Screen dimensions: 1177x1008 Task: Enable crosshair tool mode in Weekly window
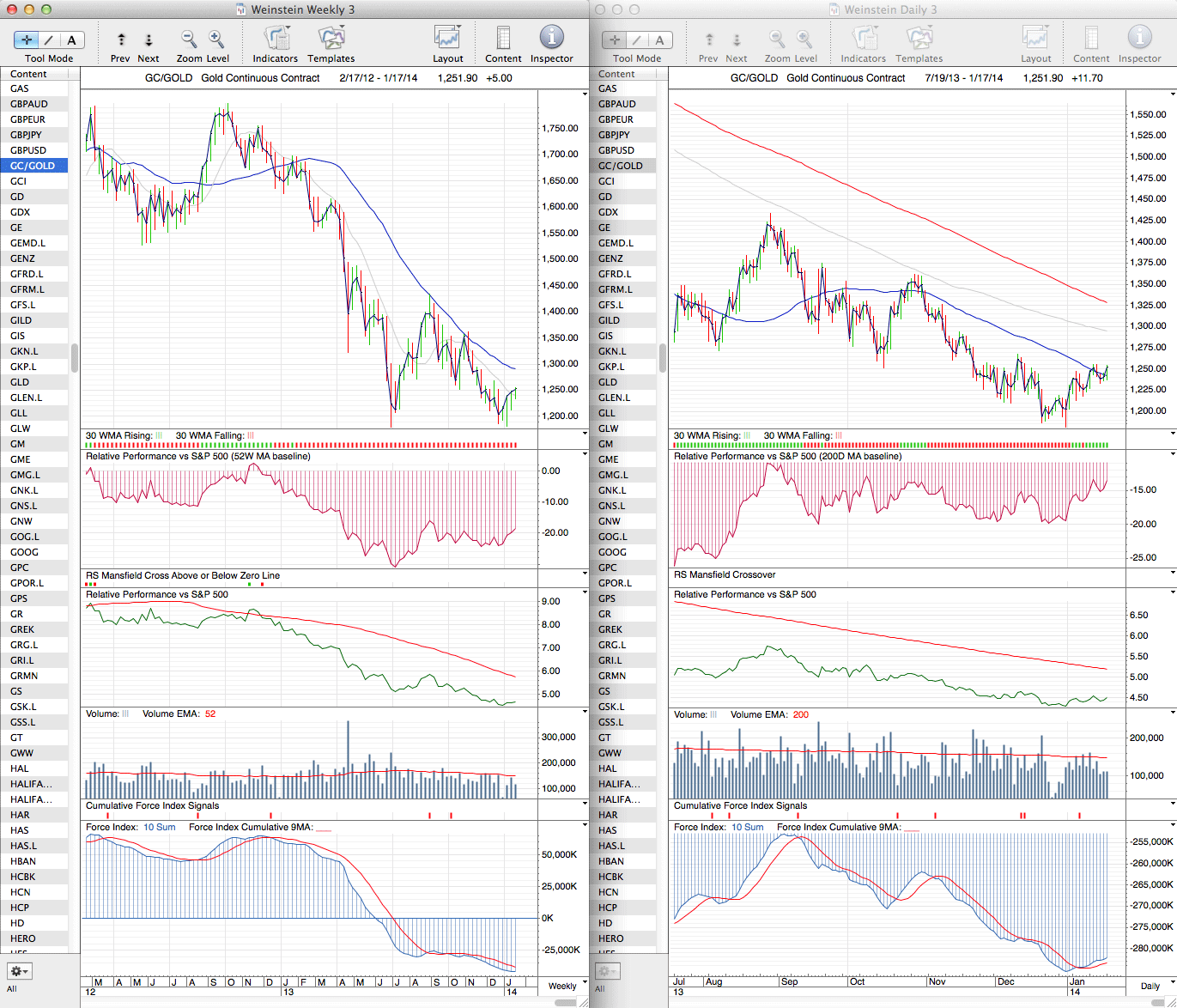(x=27, y=39)
